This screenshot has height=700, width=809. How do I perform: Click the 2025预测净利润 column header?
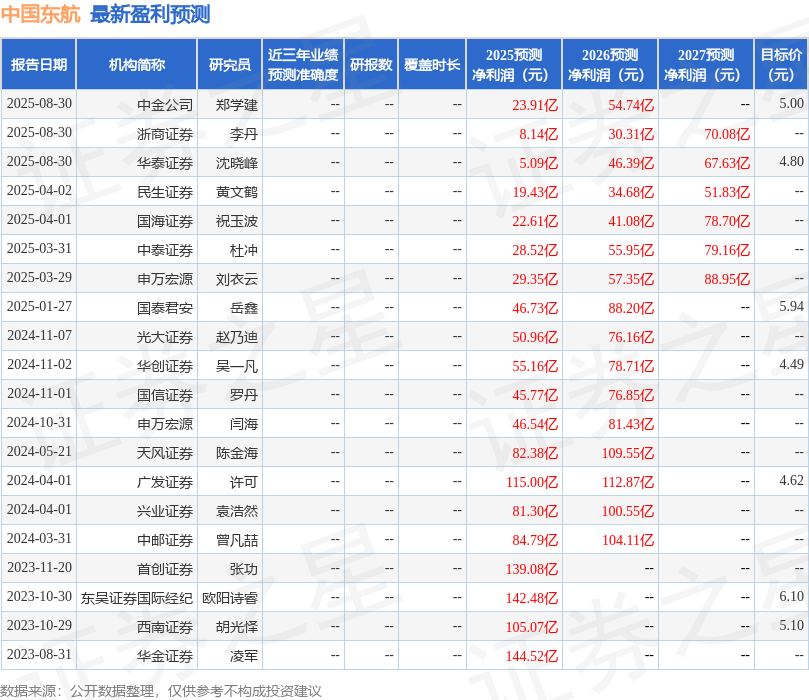pos(514,64)
